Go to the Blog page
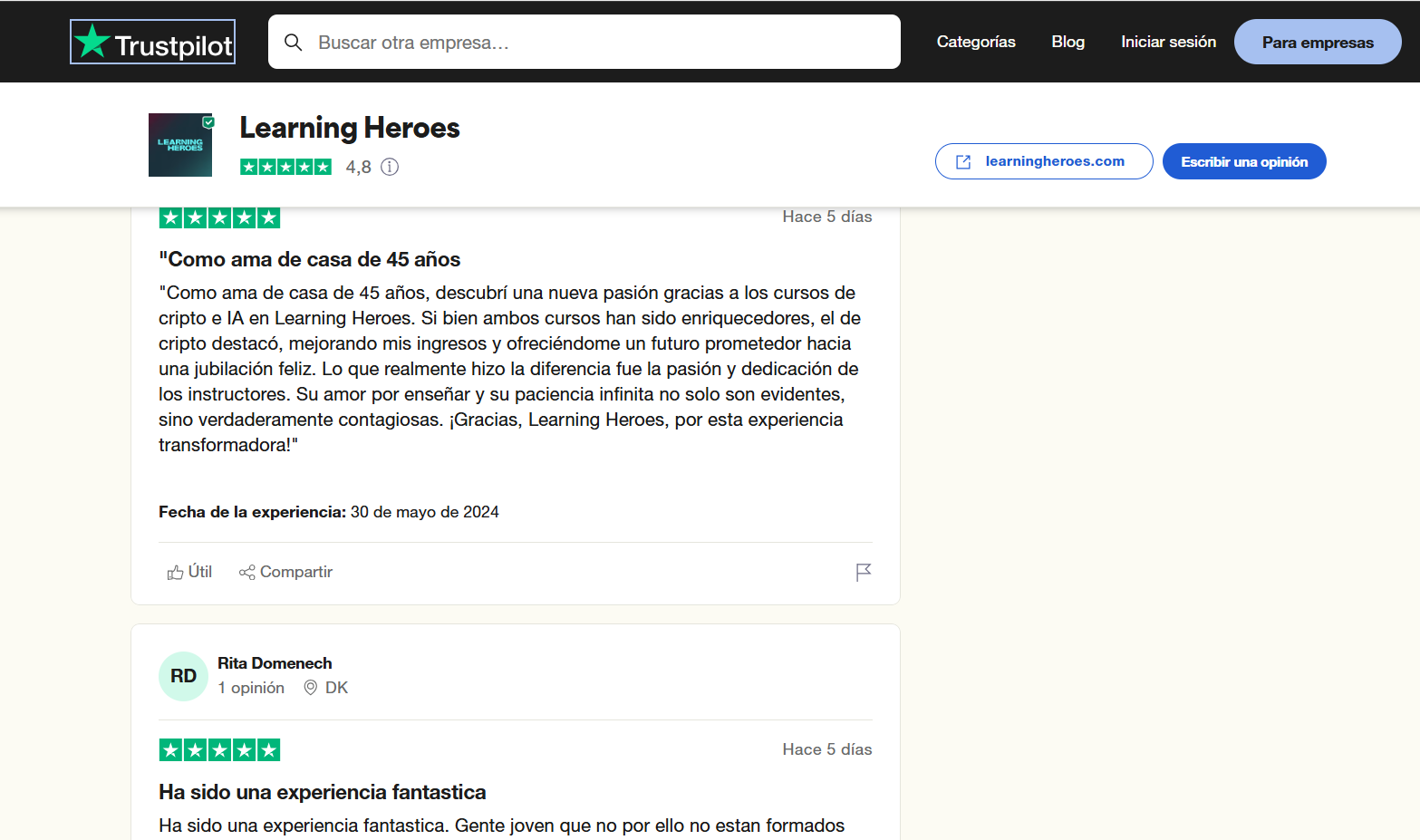This screenshot has height=840, width=1420. (1067, 42)
